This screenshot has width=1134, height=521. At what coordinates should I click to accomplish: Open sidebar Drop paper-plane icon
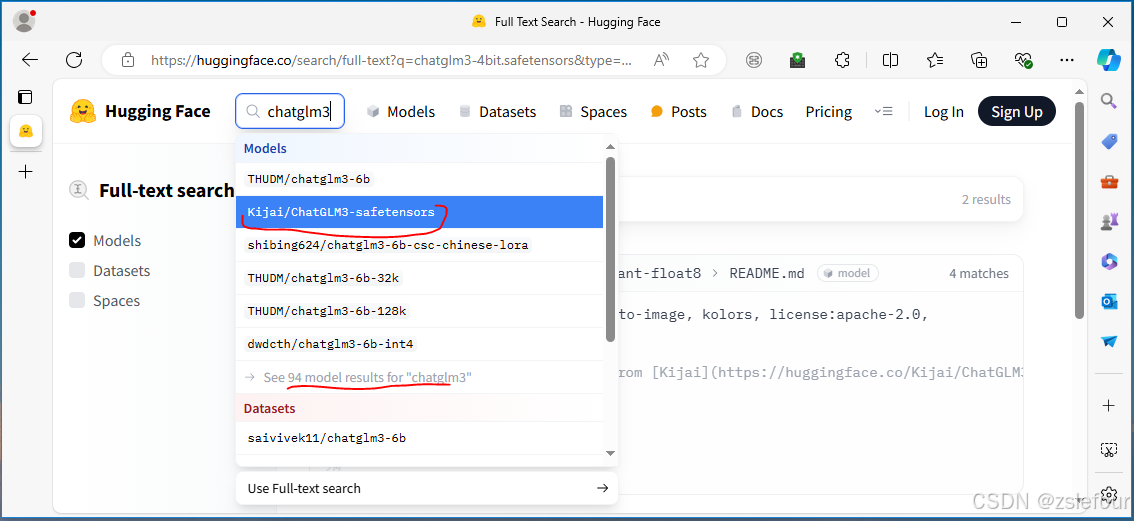pos(1109,341)
